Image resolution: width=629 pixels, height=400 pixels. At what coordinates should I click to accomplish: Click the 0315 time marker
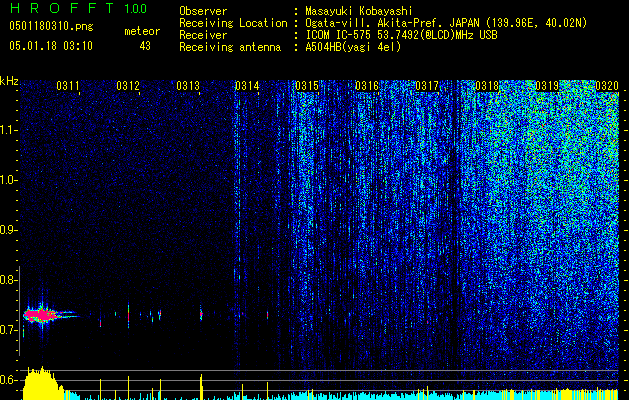coord(307,85)
